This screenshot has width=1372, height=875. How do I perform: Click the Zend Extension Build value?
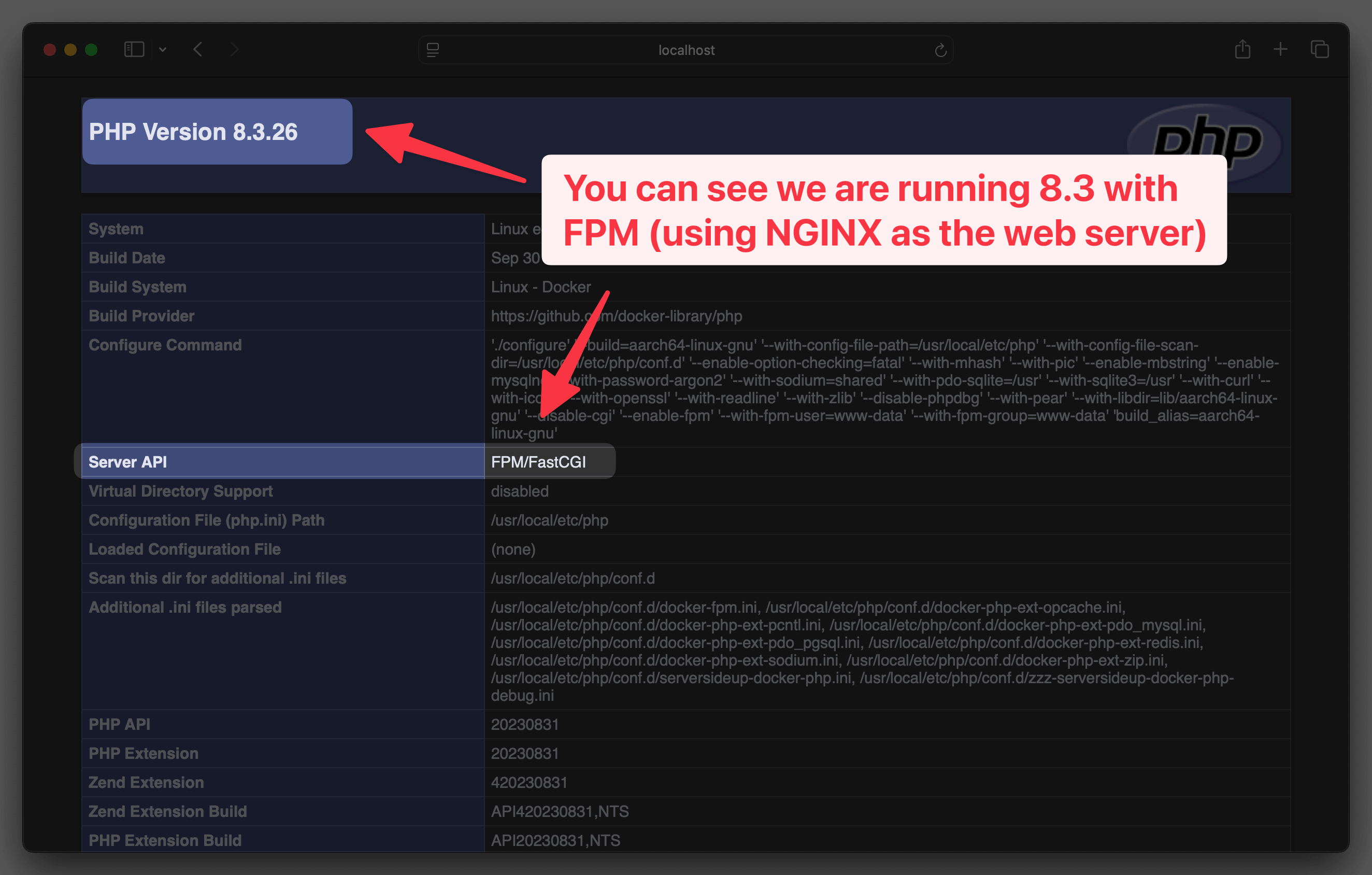pyautogui.click(x=560, y=811)
